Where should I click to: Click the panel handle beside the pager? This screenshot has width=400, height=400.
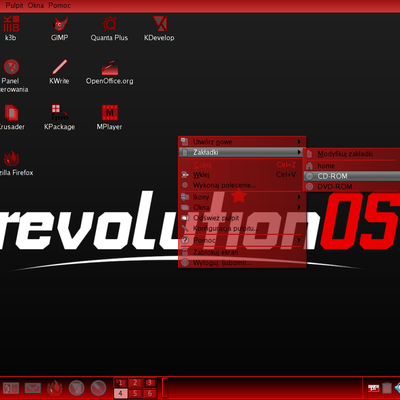165,388
